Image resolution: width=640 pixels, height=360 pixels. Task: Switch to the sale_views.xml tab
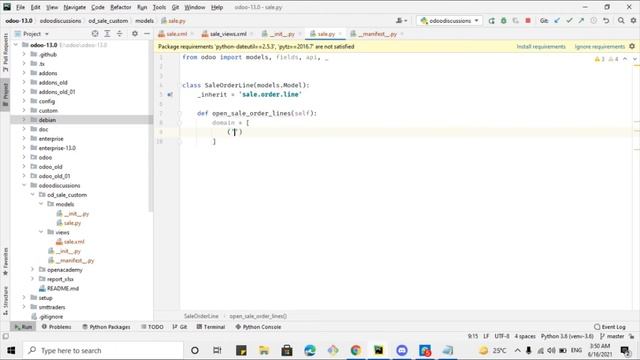pos(228,34)
